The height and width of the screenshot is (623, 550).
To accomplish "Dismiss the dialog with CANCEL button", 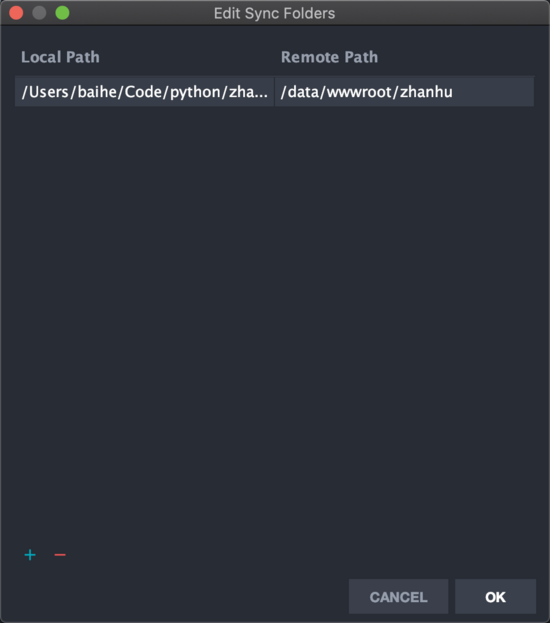I will tap(399, 596).
